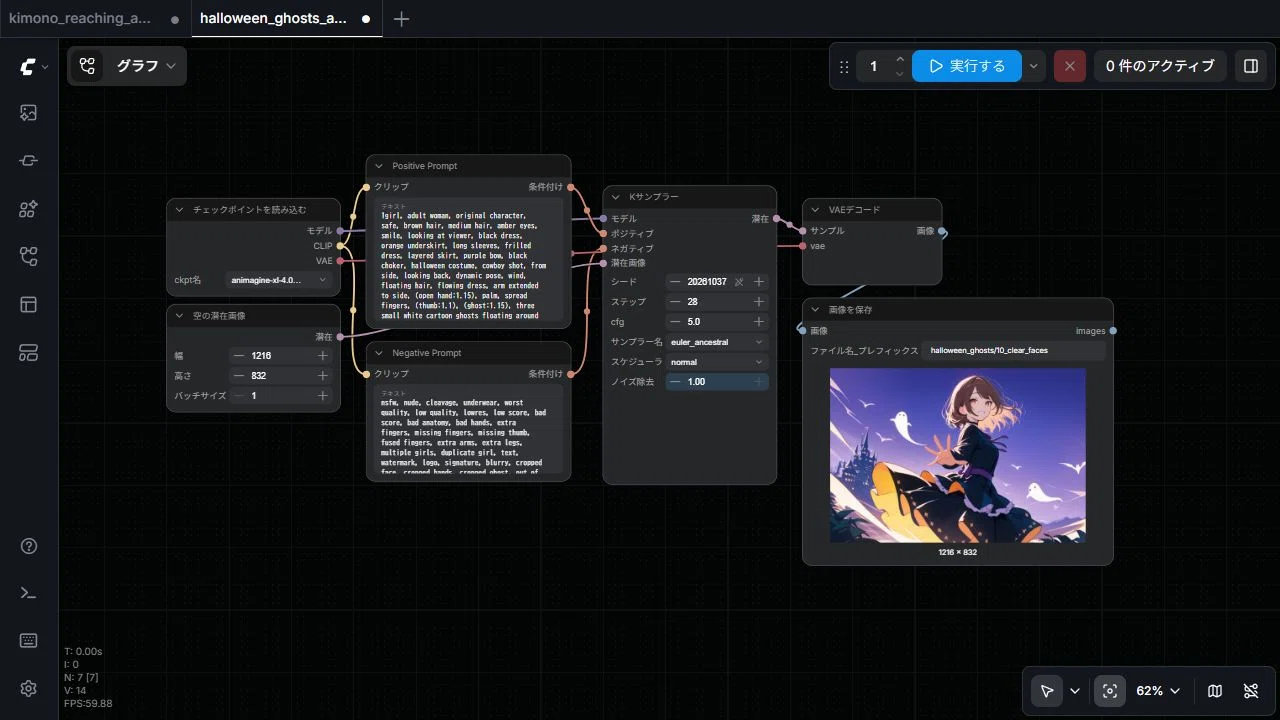
Task: Increase ステップ count with plus
Action: [759, 302]
